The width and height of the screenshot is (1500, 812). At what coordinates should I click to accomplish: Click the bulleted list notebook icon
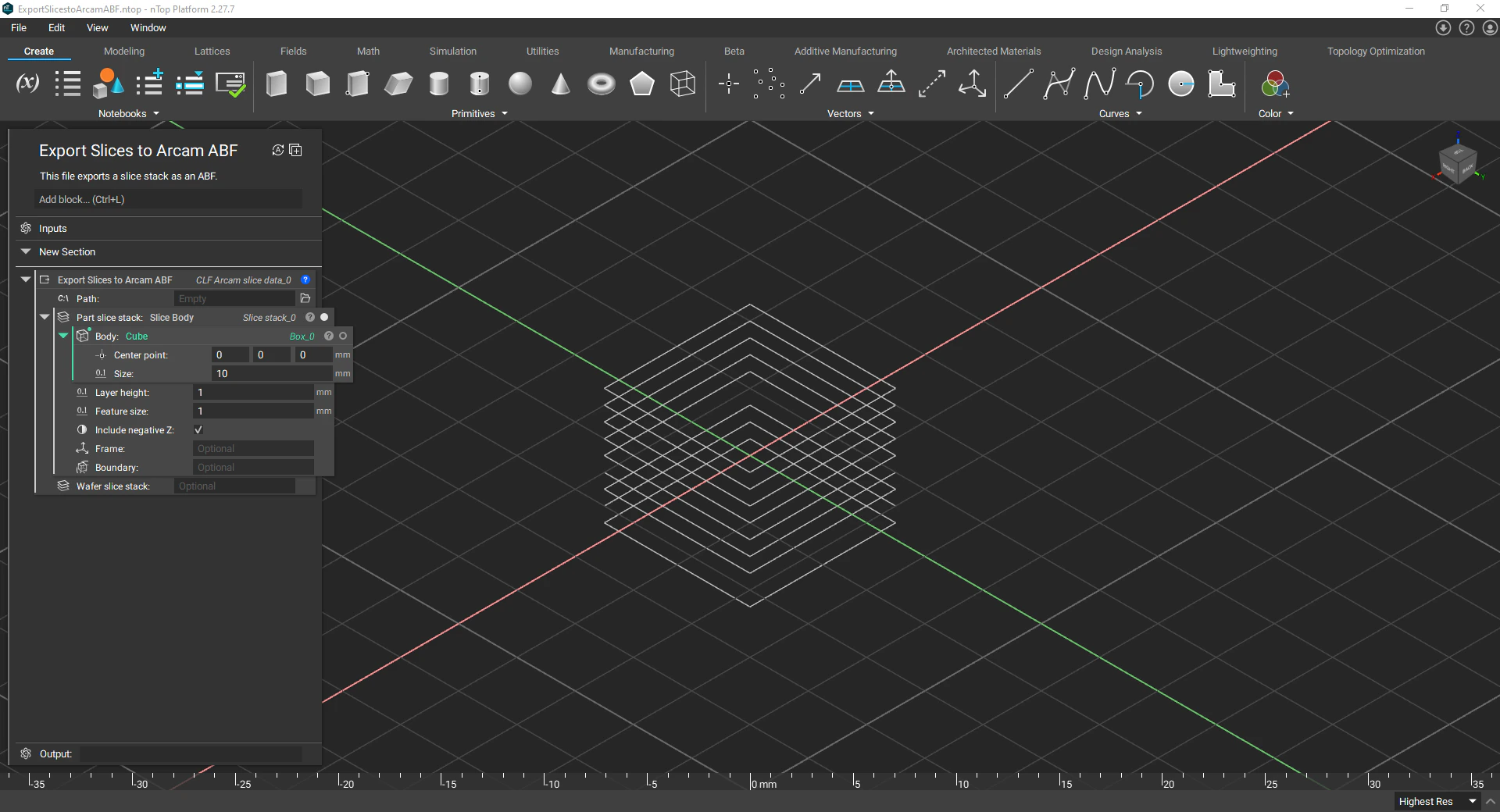pos(68,84)
